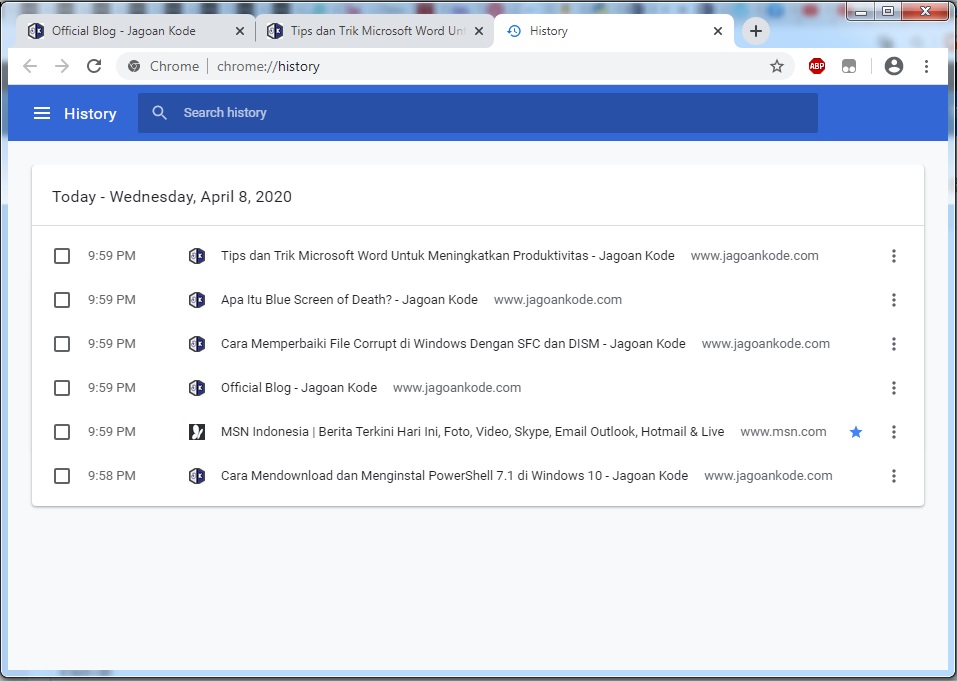Close the History tab
Viewport: 957px width, 681px height.
click(718, 31)
